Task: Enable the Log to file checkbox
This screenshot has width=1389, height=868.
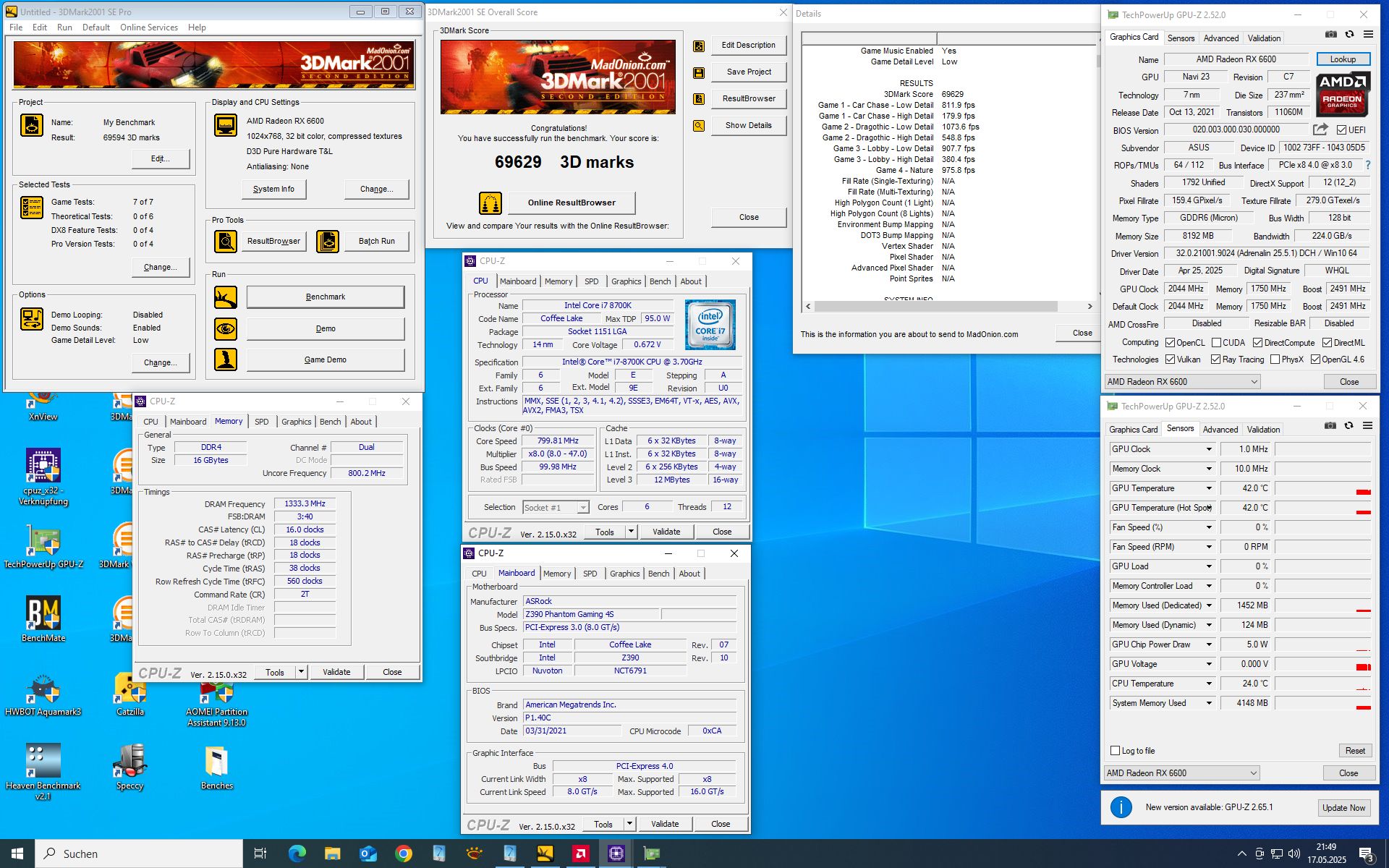Action: [1115, 751]
